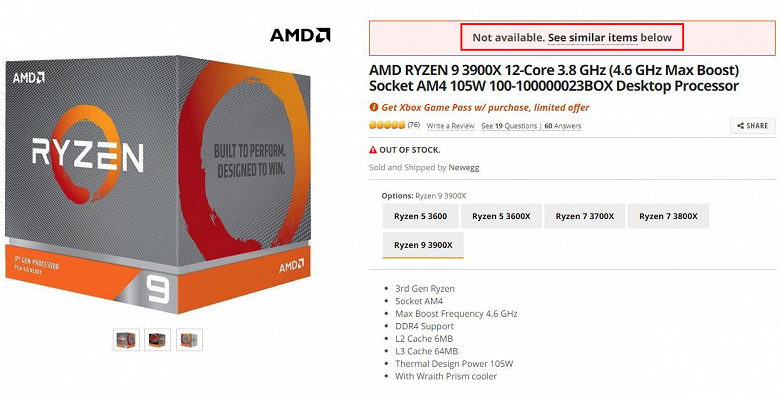Image resolution: width=780 pixels, height=400 pixels.
Task: Select the Ryzen 9 3900X option
Action: 423,245
